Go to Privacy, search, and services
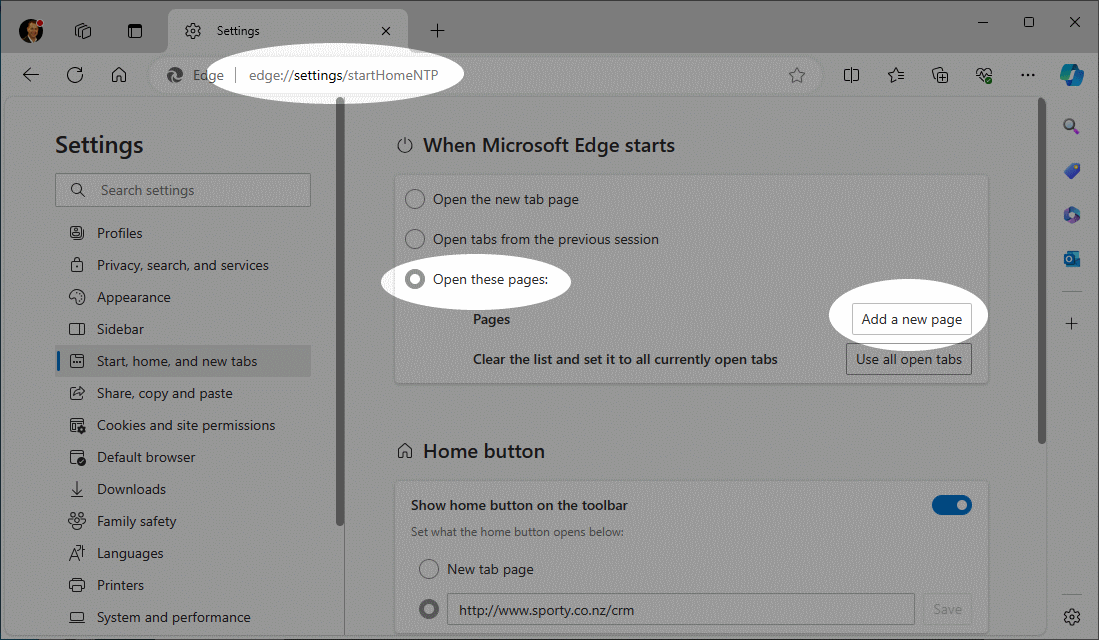Image resolution: width=1099 pixels, height=640 pixels. [x=183, y=266]
